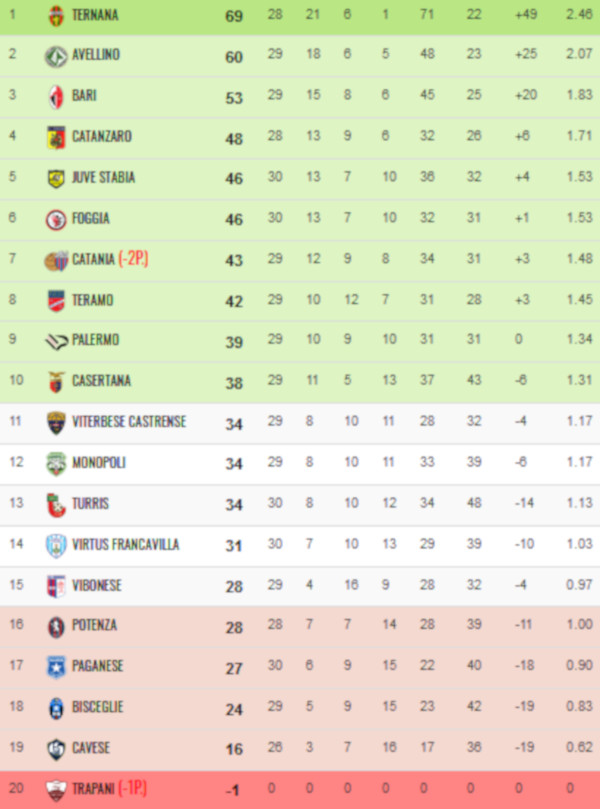Click Trapani's -1P penalty note
The width and height of the screenshot is (600, 809).
tap(133, 789)
